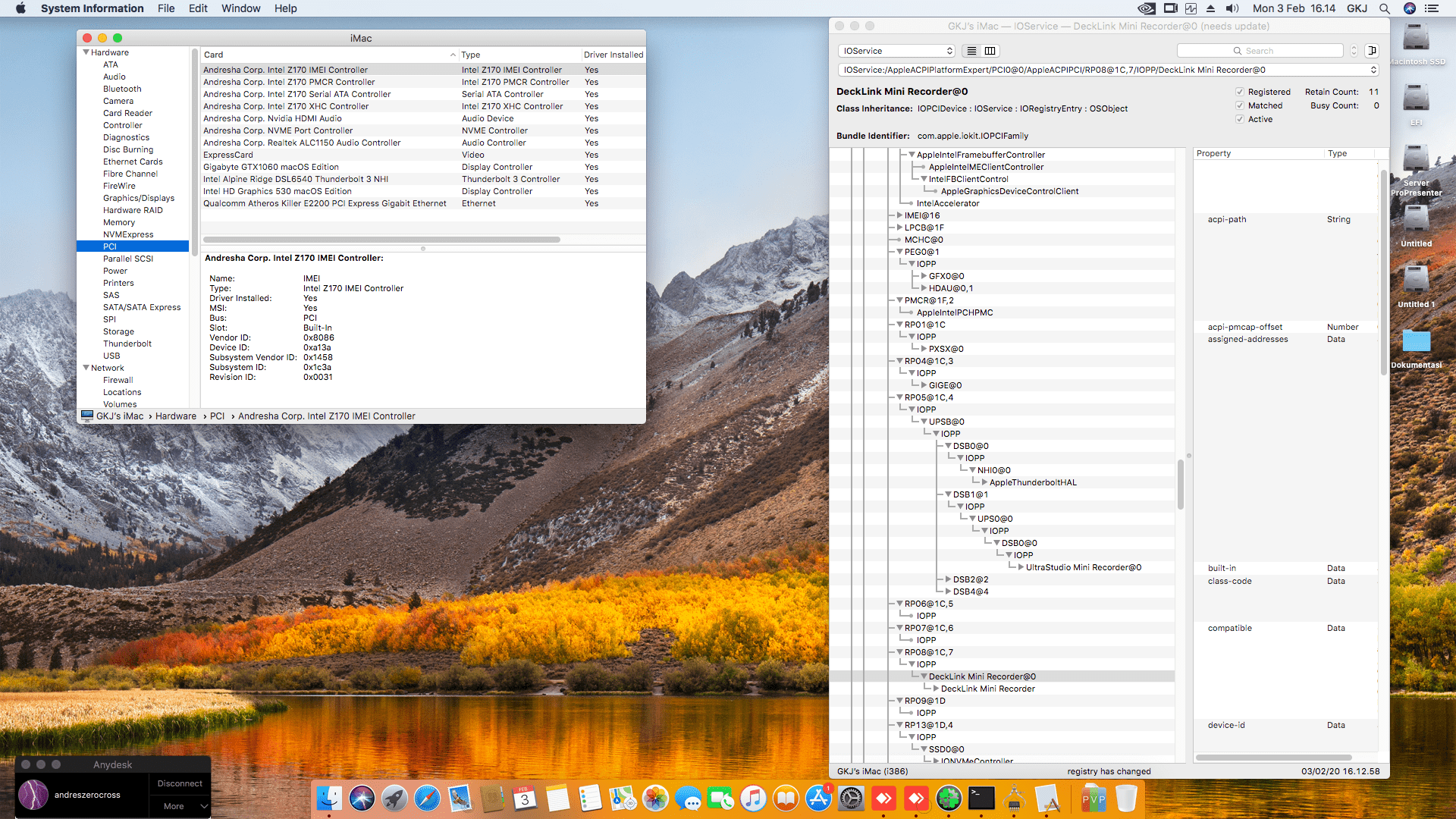Open Launchpad rocket icon in Dock
1456x819 pixels.
tap(394, 799)
